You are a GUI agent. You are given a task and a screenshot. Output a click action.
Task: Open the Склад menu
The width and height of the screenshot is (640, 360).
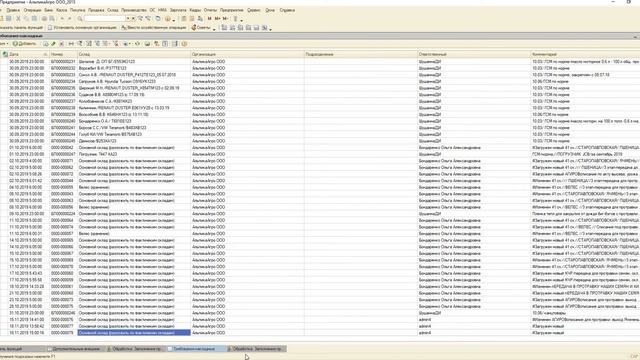[112, 10]
